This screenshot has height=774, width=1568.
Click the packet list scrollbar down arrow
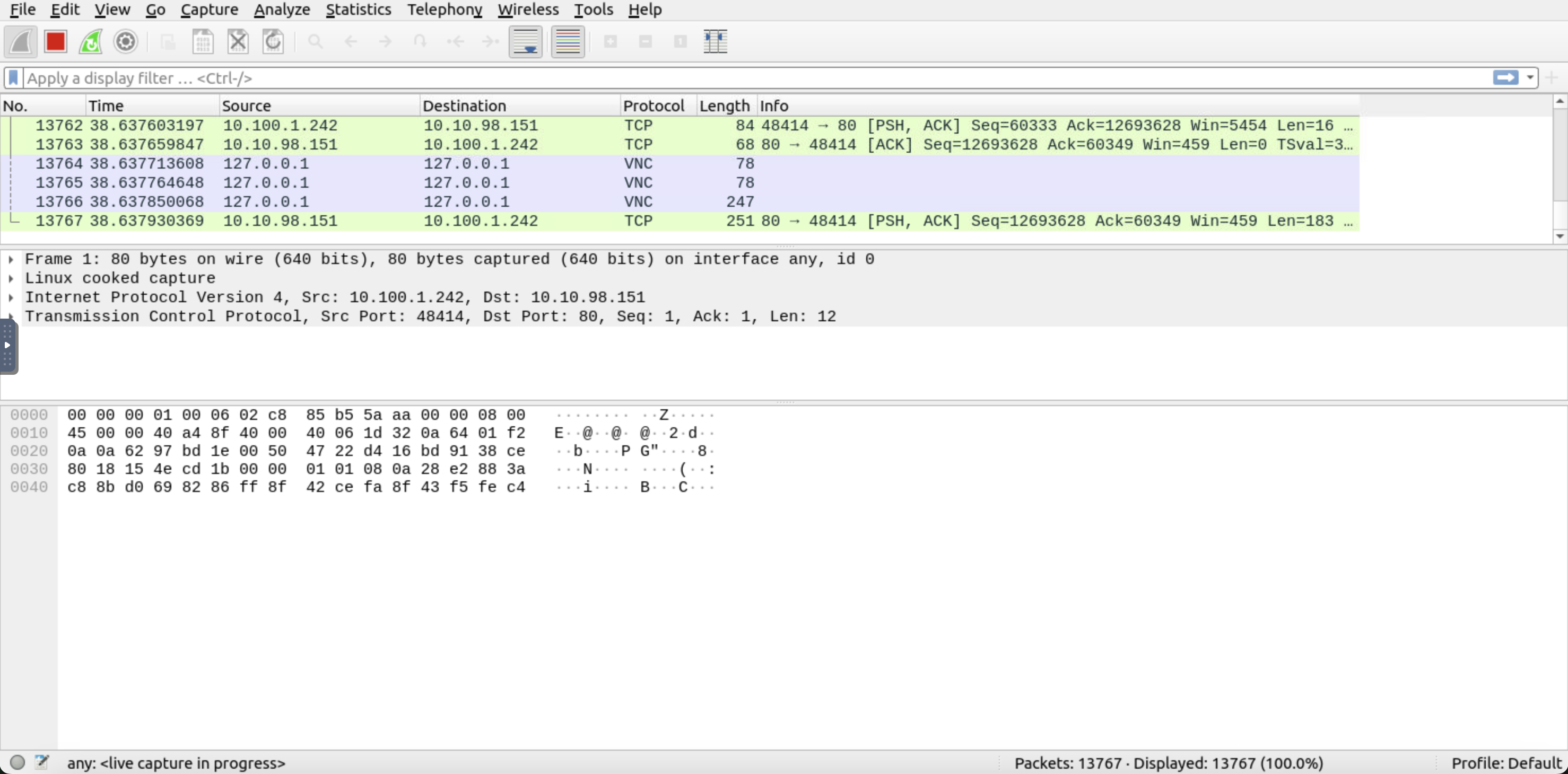(x=1560, y=236)
